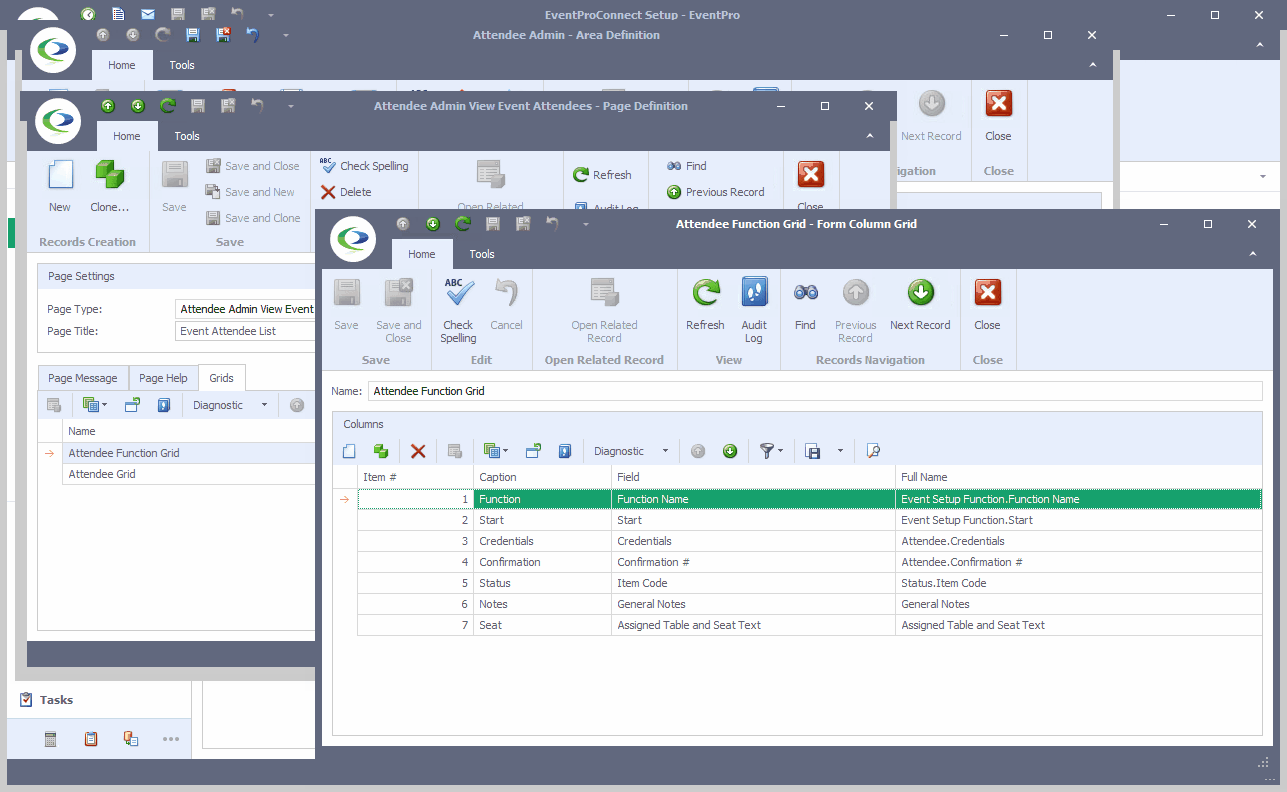The image size is (1287, 792).
Task: Open the quick access dropdown in Form Column Grid title bar
Action: pyautogui.click(x=586, y=224)
